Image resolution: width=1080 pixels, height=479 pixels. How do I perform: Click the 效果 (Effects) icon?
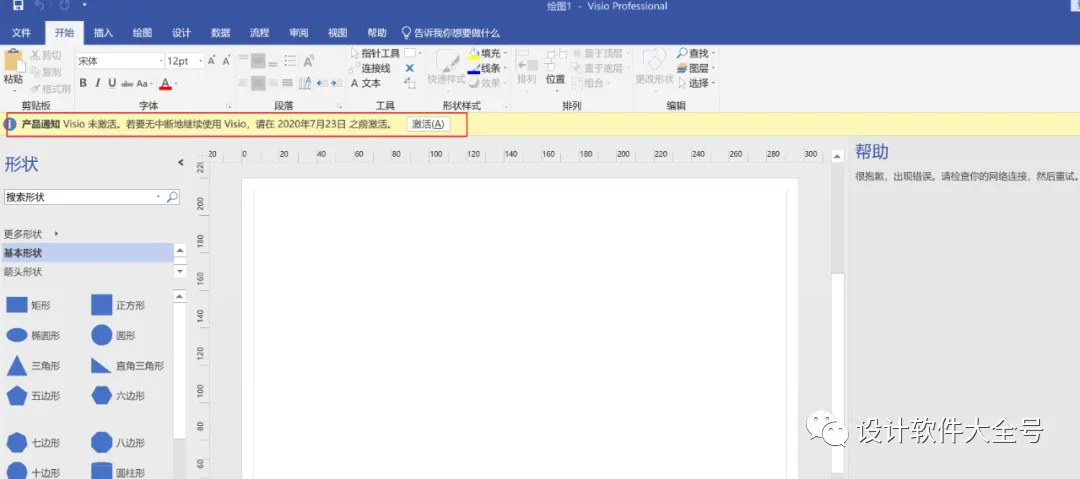475,83
